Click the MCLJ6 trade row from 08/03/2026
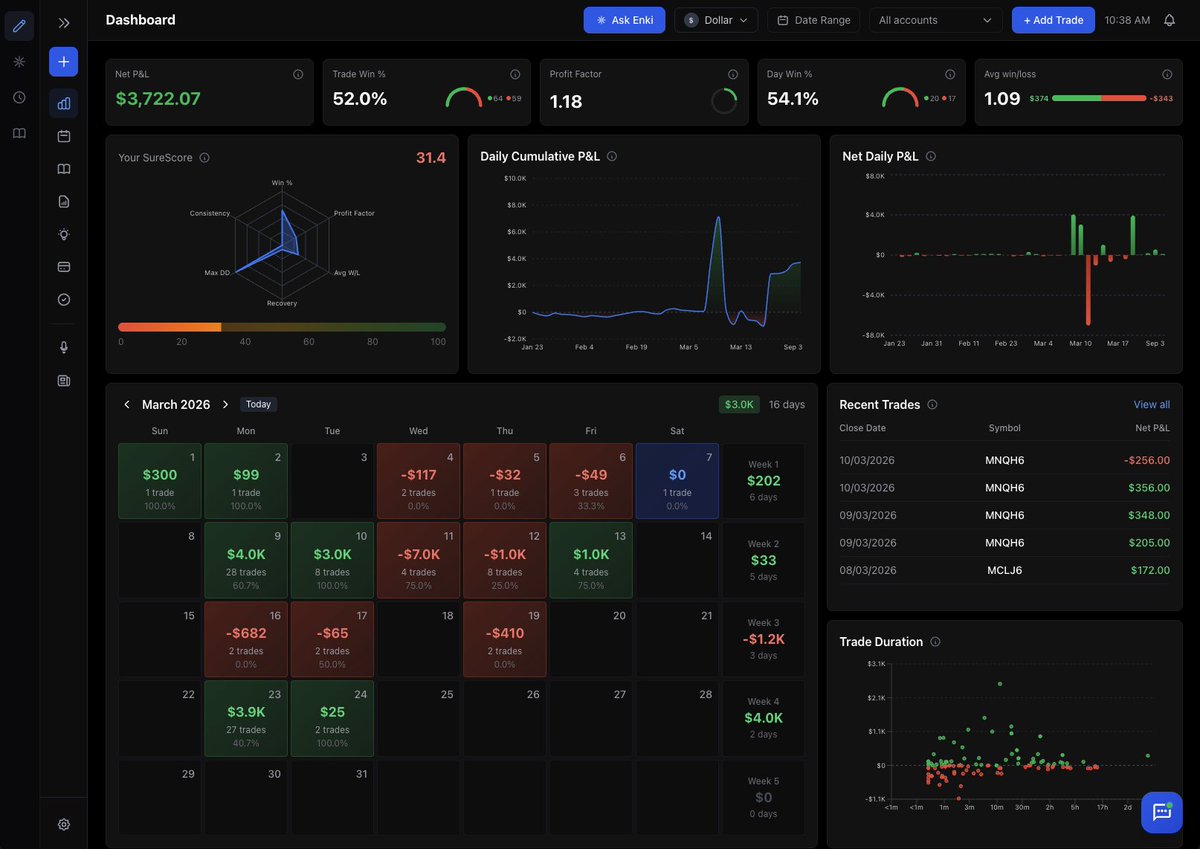This screenshot has width=1200, height=849. click(x=1004, y=570)
